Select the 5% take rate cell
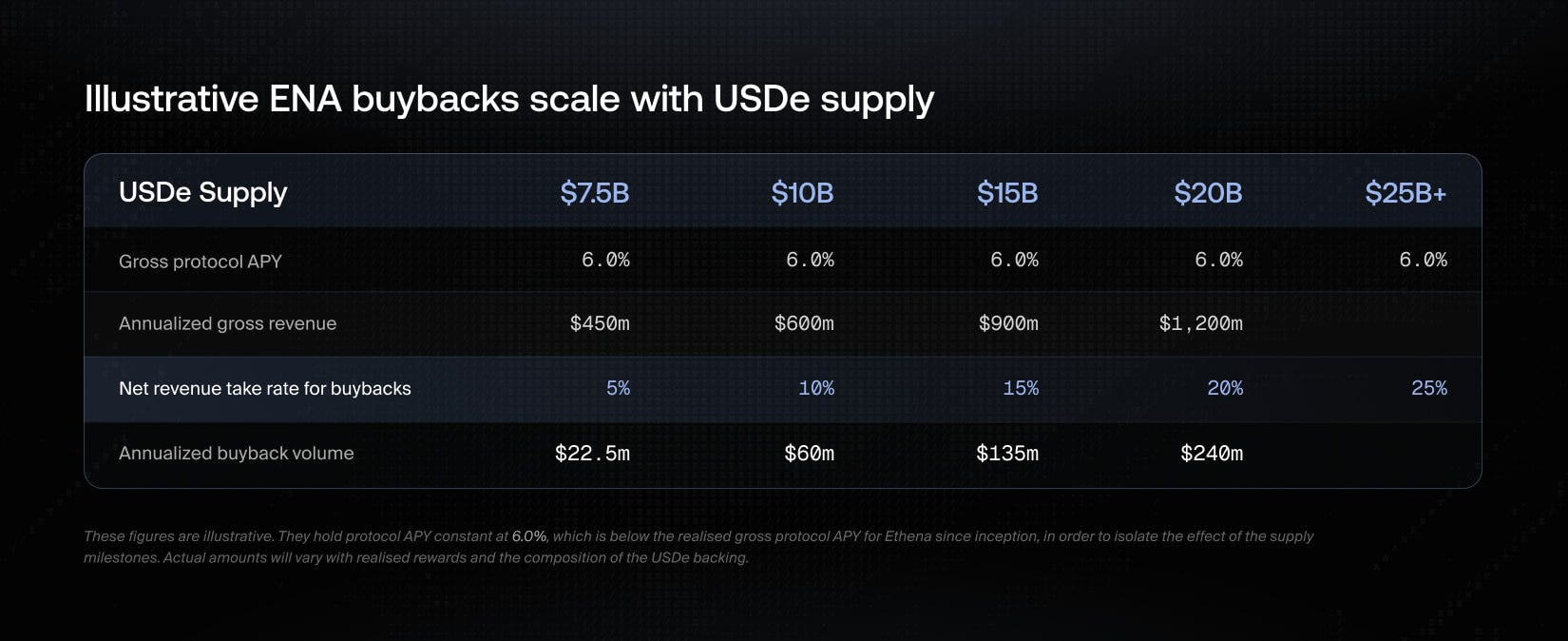The width and height of the screenshot is (1568, 641). tap(618, 388)
